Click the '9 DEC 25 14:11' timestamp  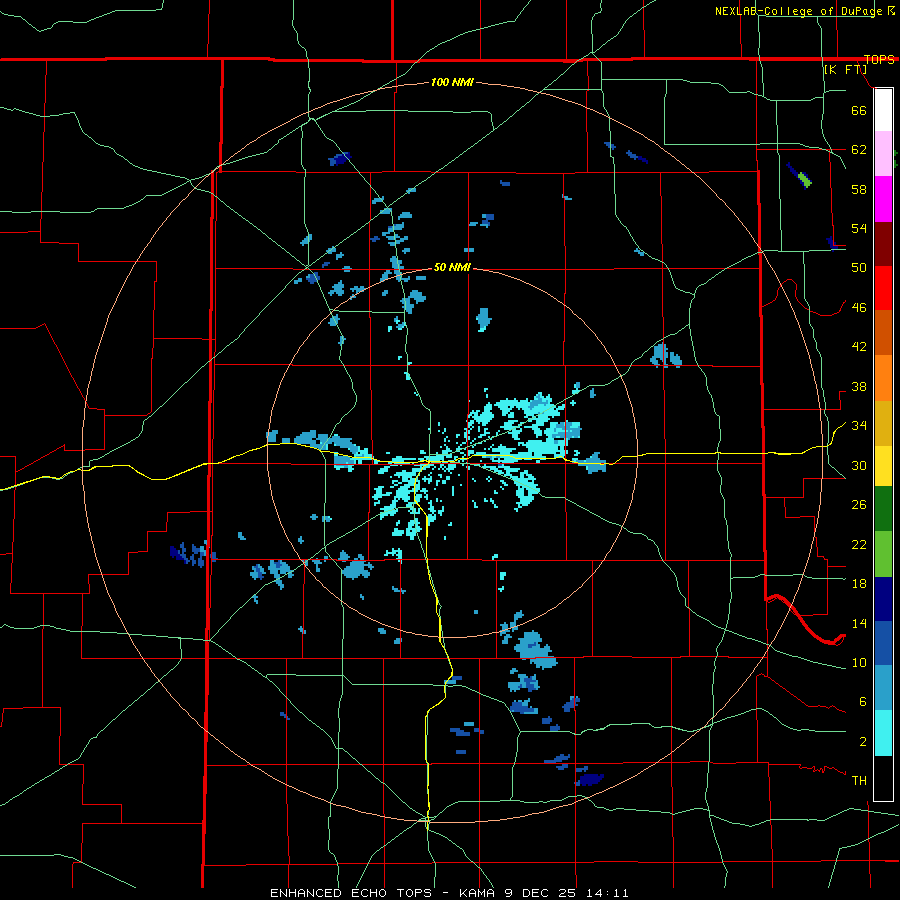click(568, 893)
